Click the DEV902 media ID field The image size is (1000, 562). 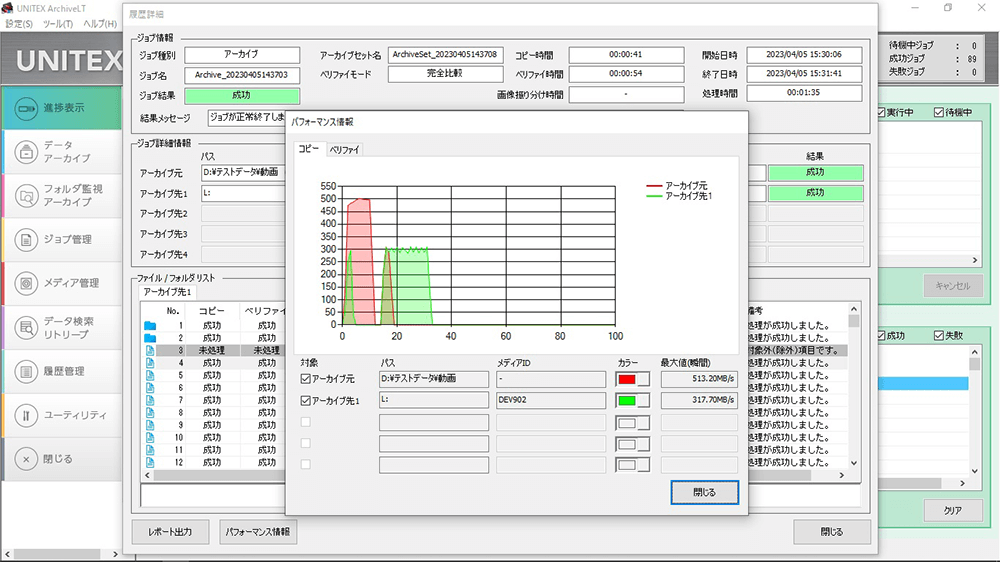(x=551, y=401)
